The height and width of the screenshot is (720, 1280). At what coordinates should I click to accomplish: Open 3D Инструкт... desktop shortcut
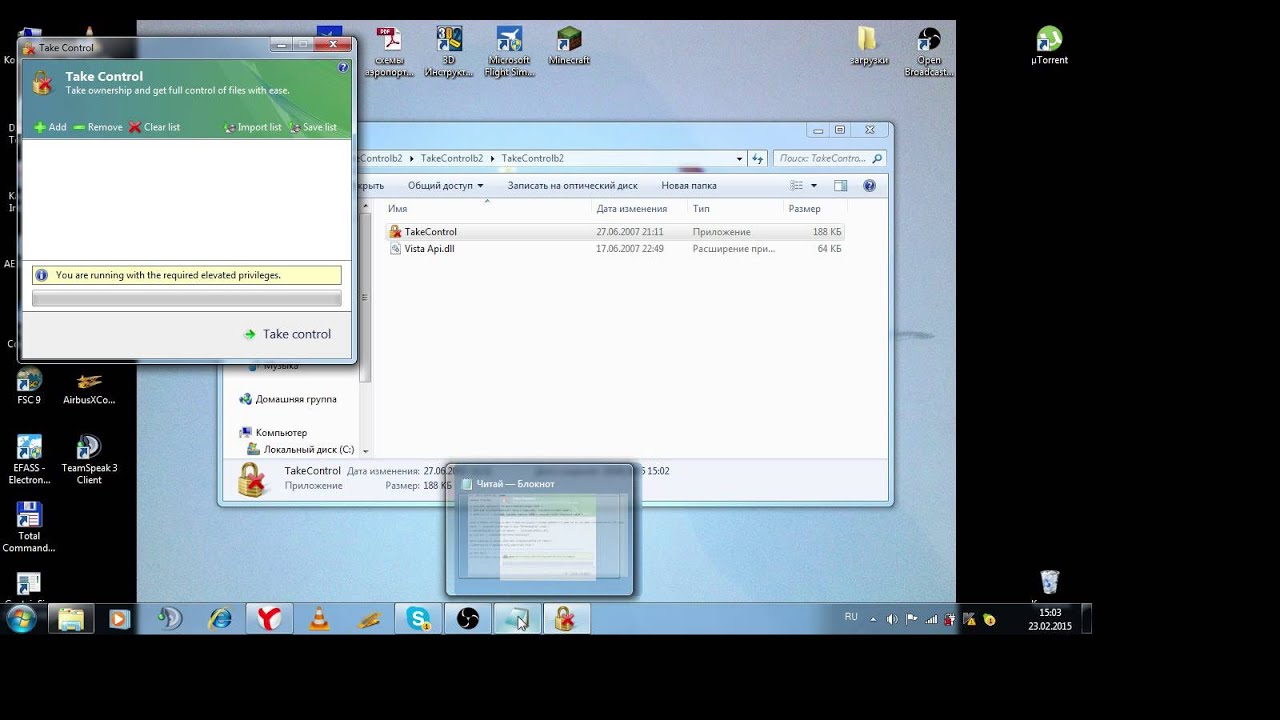pyautogui.click(x=449, y=52)
